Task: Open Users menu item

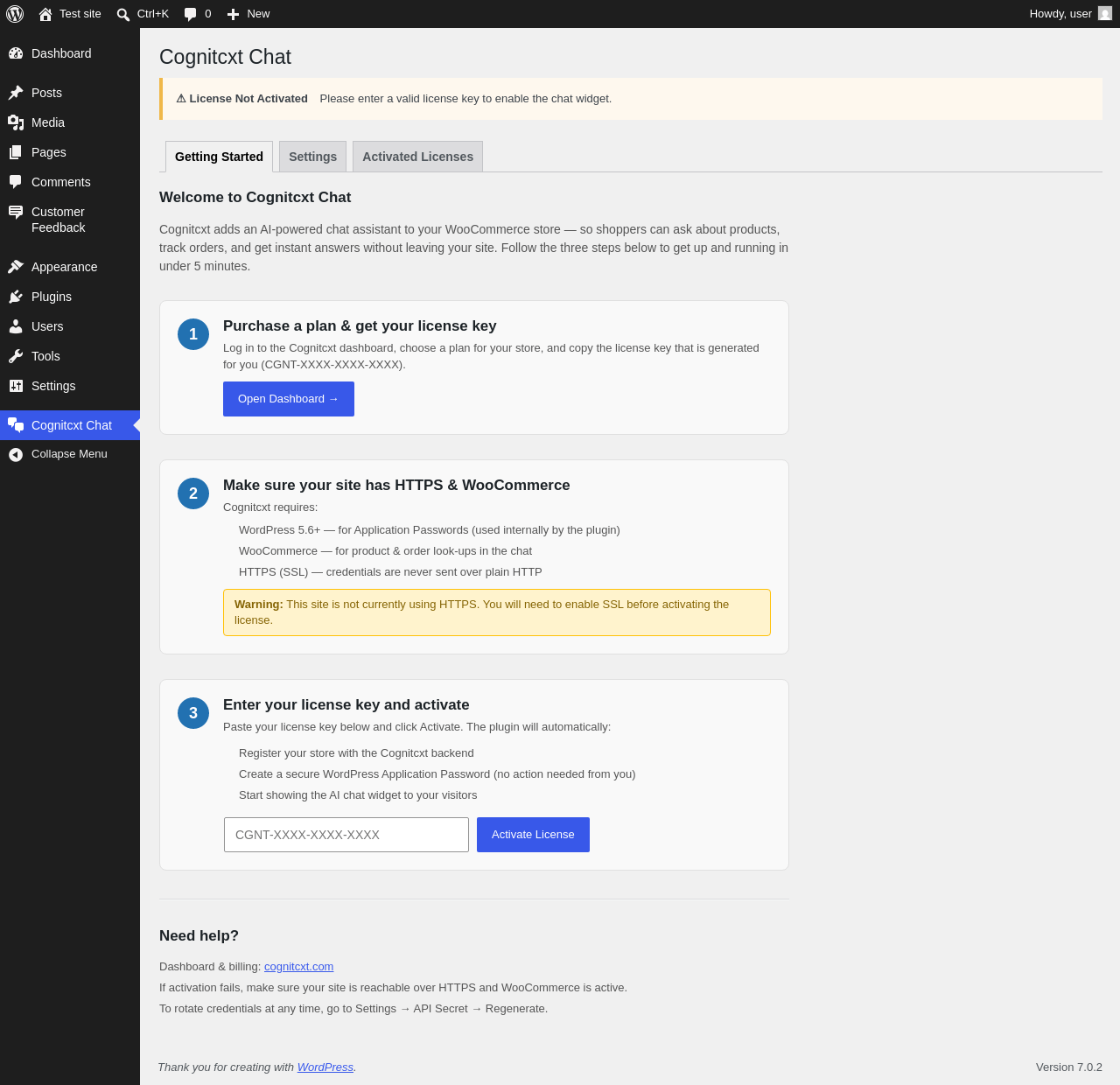Action: (x=70, y=326)
